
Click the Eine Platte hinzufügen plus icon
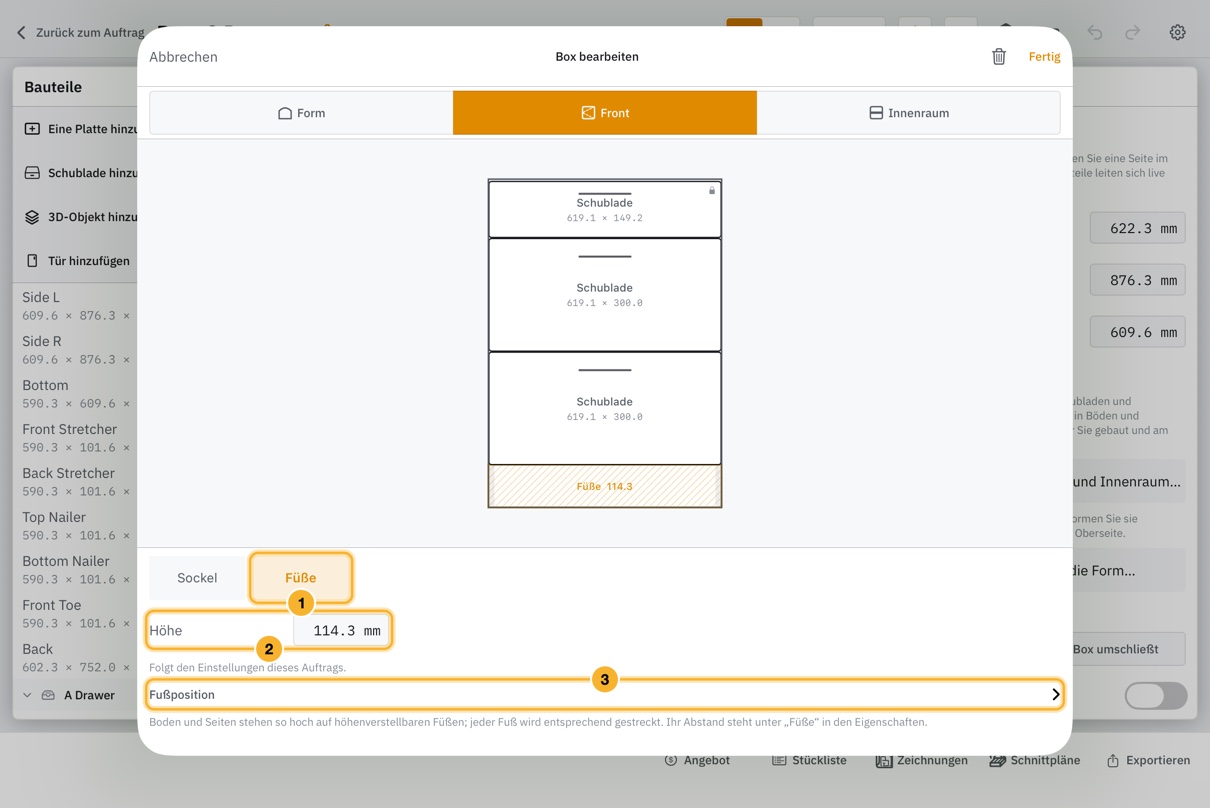[x=32, y=129]
